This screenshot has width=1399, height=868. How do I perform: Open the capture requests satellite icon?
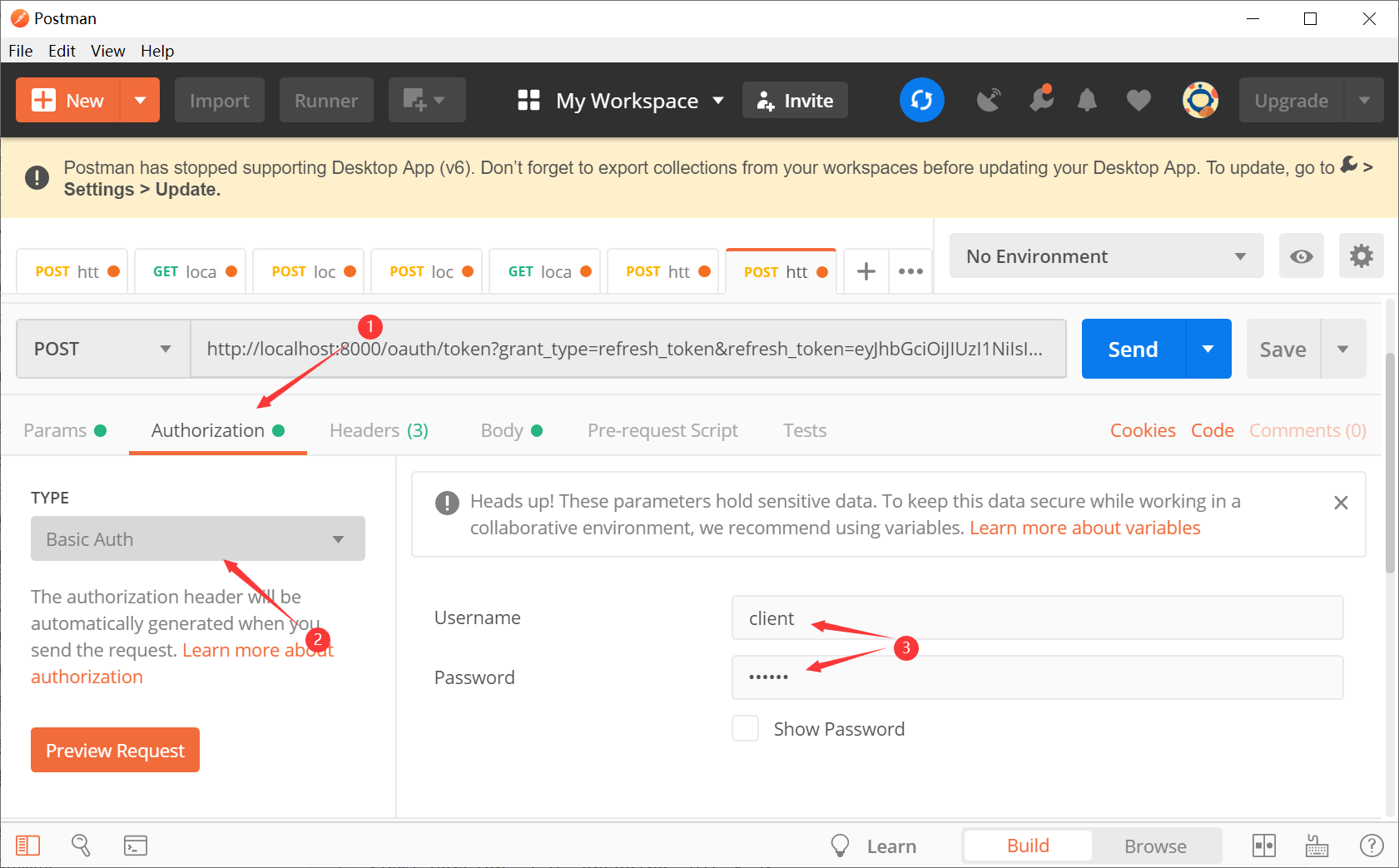(989, 101)
